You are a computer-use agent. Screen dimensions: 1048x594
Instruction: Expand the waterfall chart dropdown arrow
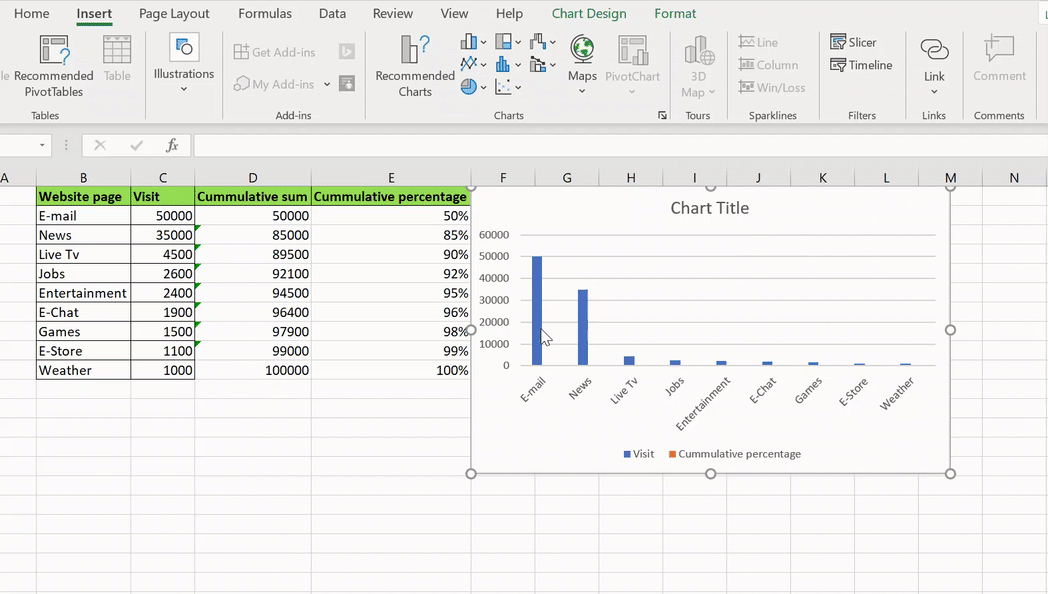(x=553, y=42)
